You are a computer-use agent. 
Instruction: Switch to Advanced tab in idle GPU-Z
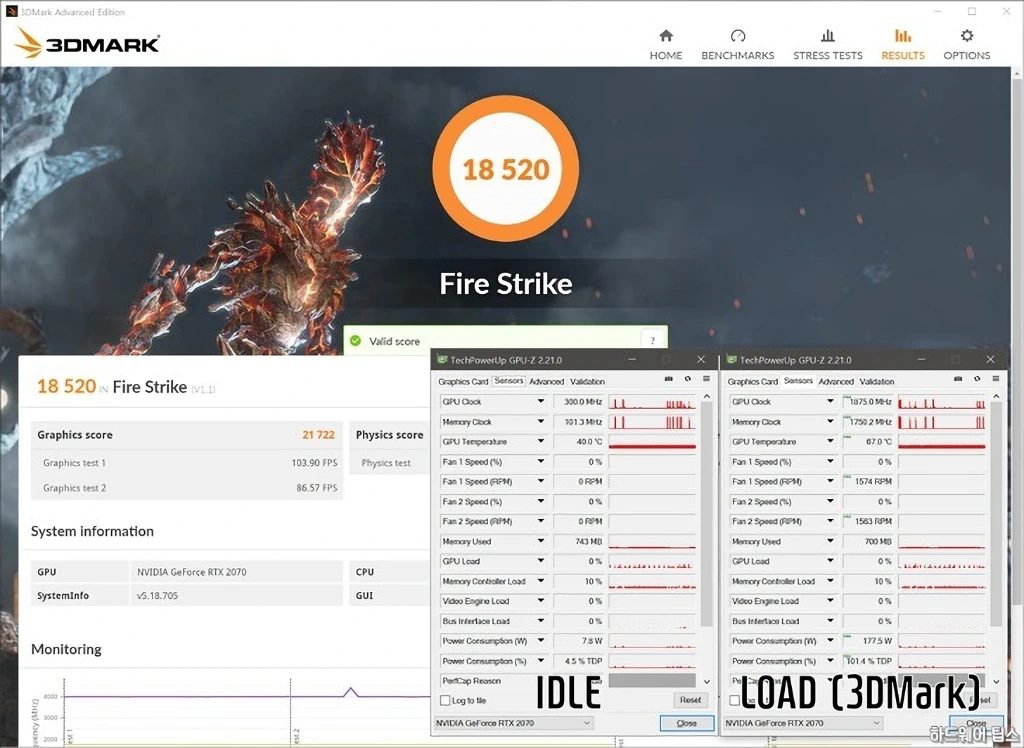coord(547,382)
